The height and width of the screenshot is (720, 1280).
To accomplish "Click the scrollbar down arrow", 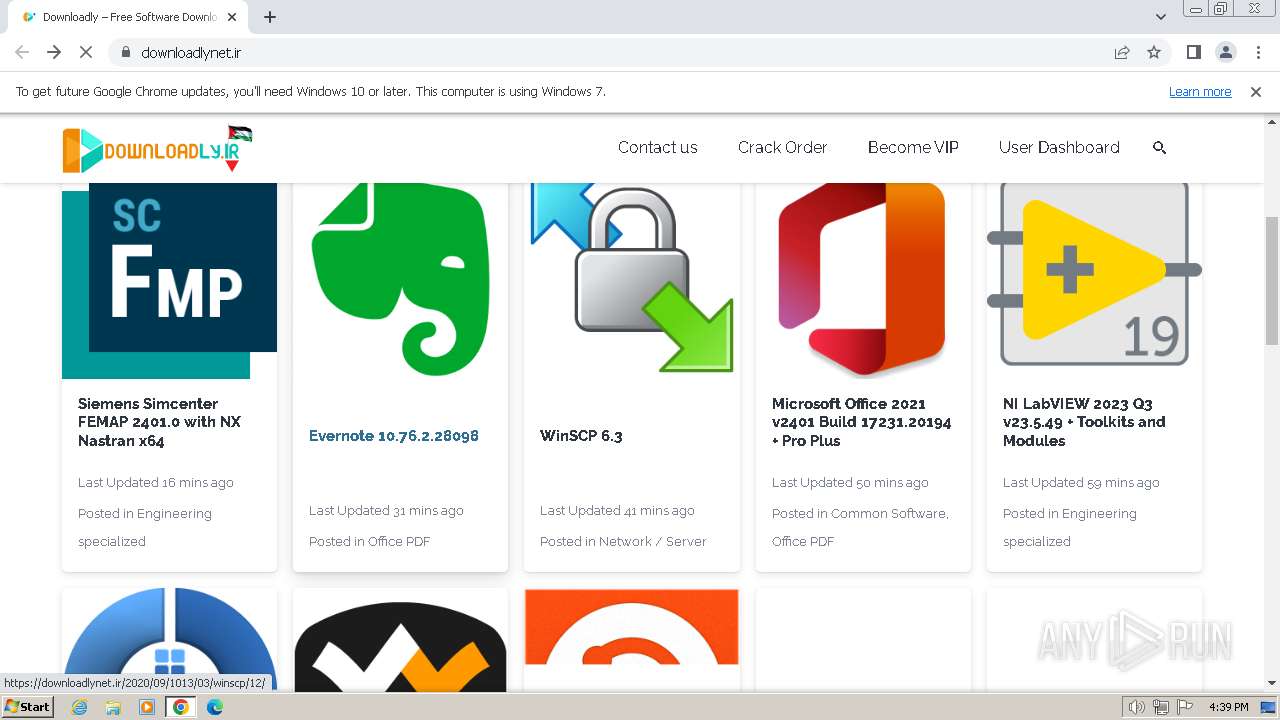I will (1271, 684).
